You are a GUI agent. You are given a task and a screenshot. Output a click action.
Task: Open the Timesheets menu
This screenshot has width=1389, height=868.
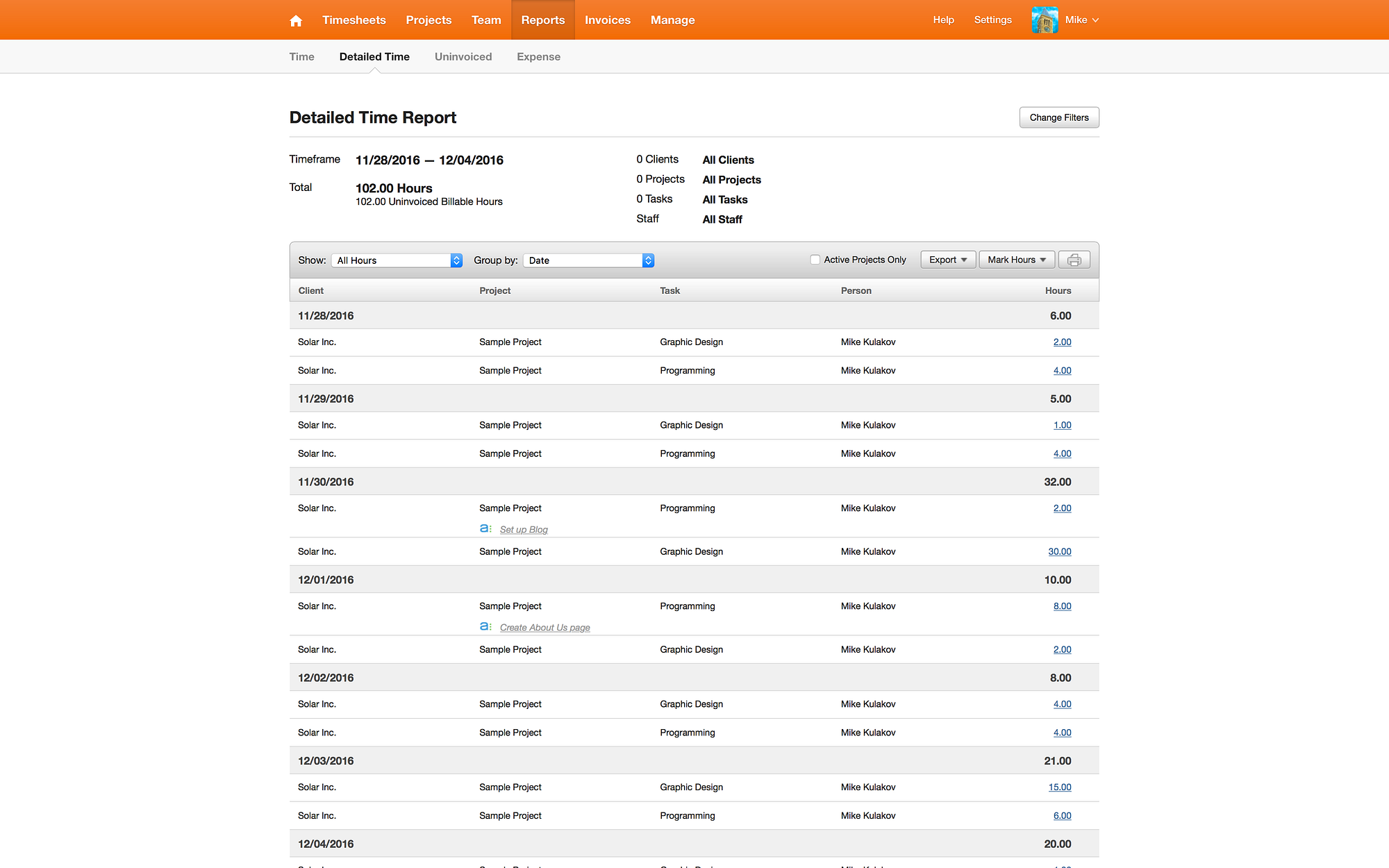[x=354, y=20]
